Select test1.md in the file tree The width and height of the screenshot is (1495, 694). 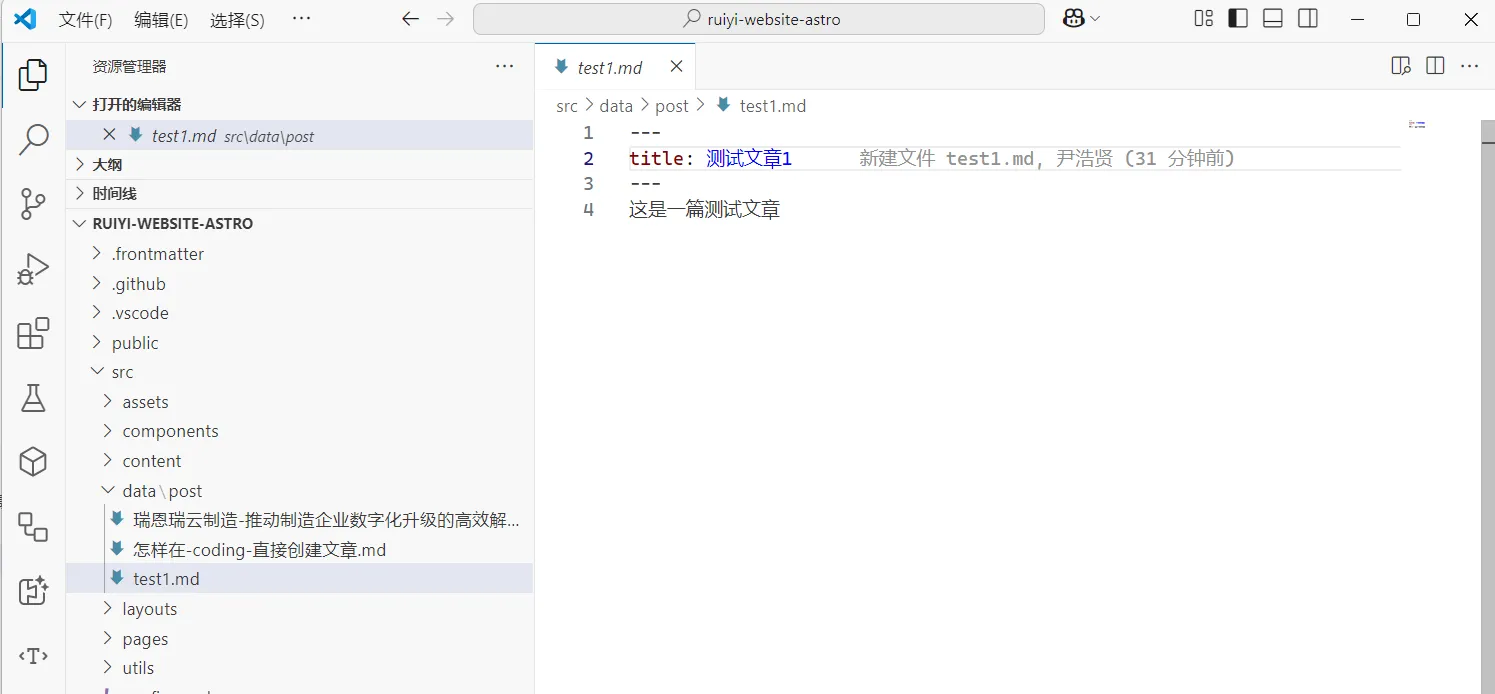[x=300, y=579]
